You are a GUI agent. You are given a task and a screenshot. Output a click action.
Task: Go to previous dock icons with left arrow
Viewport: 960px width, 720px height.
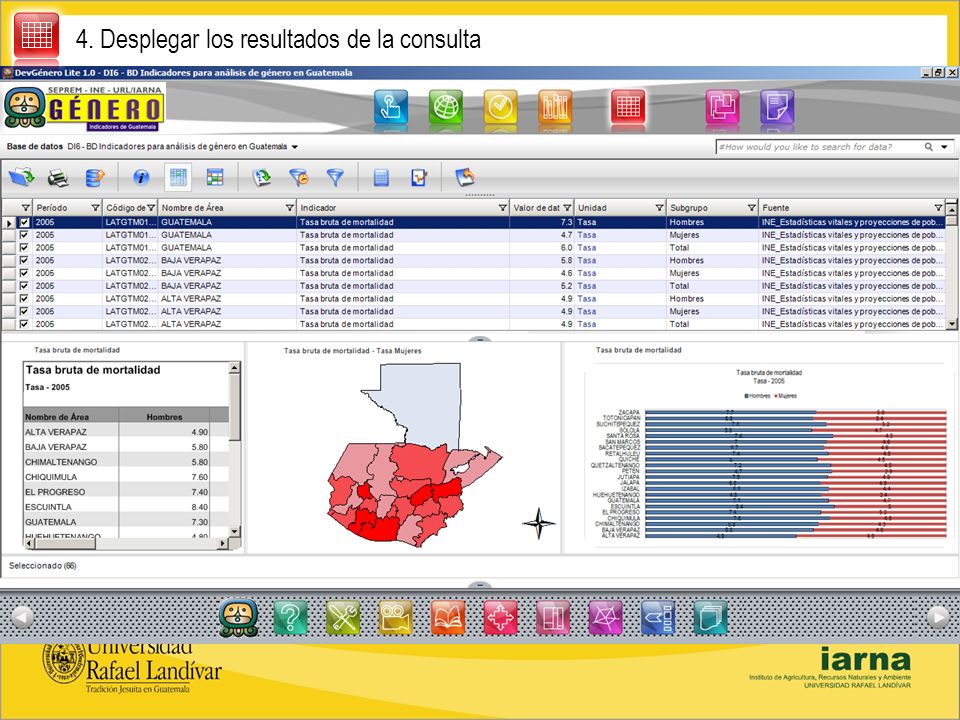click(23, 617)
